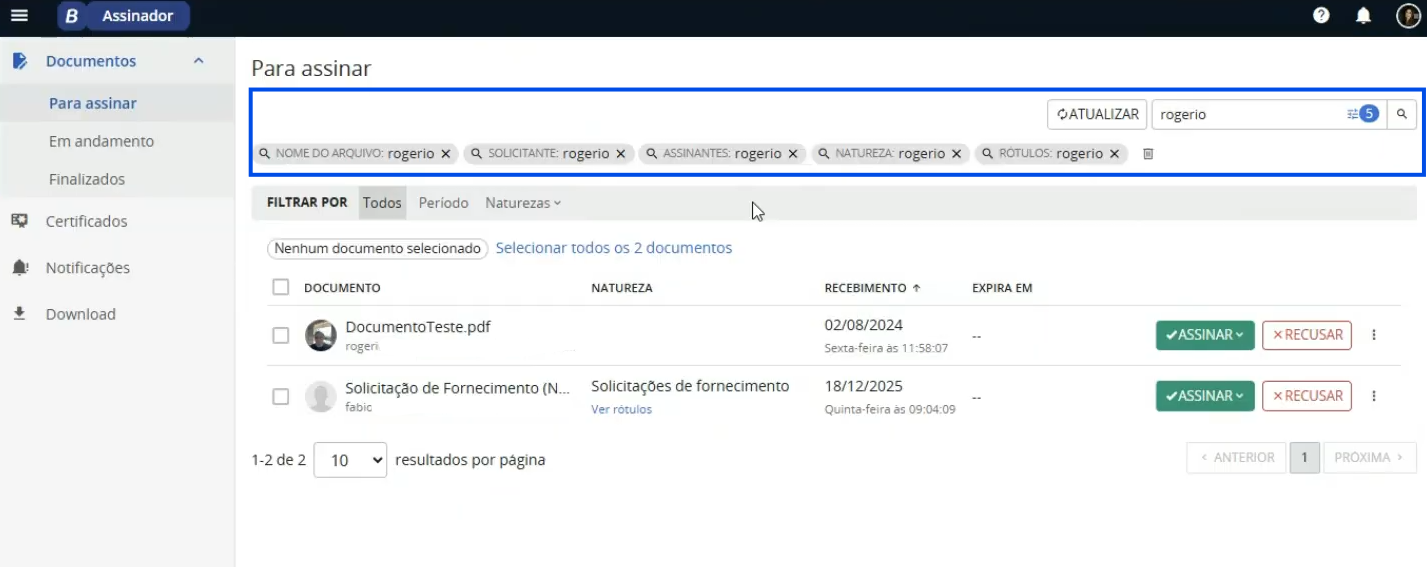This screenshot has width=1427, height=567.
Task: Click the search input containing rogerio
Action: pos(1245,114)
